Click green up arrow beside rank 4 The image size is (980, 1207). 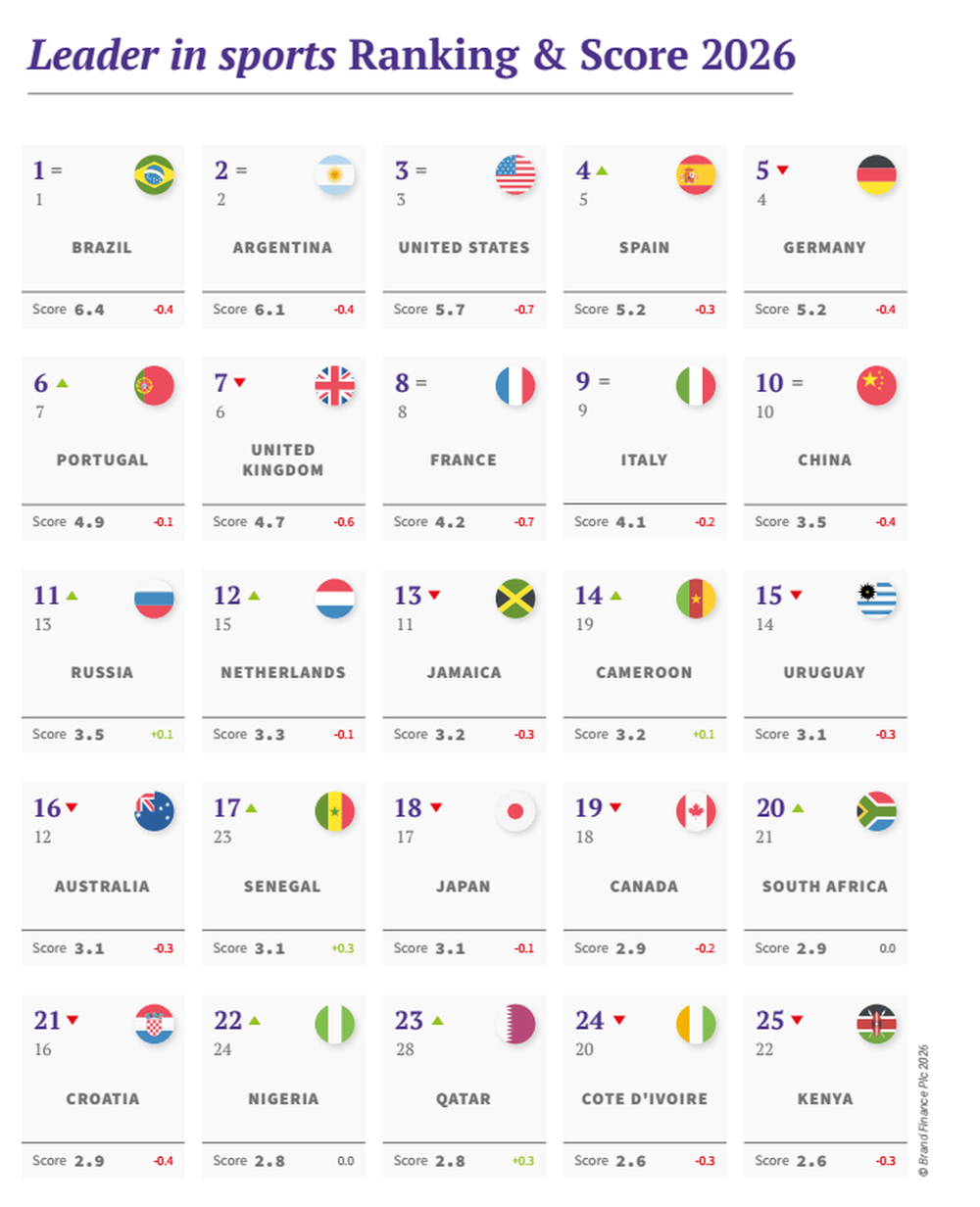(x=602, y=170)
